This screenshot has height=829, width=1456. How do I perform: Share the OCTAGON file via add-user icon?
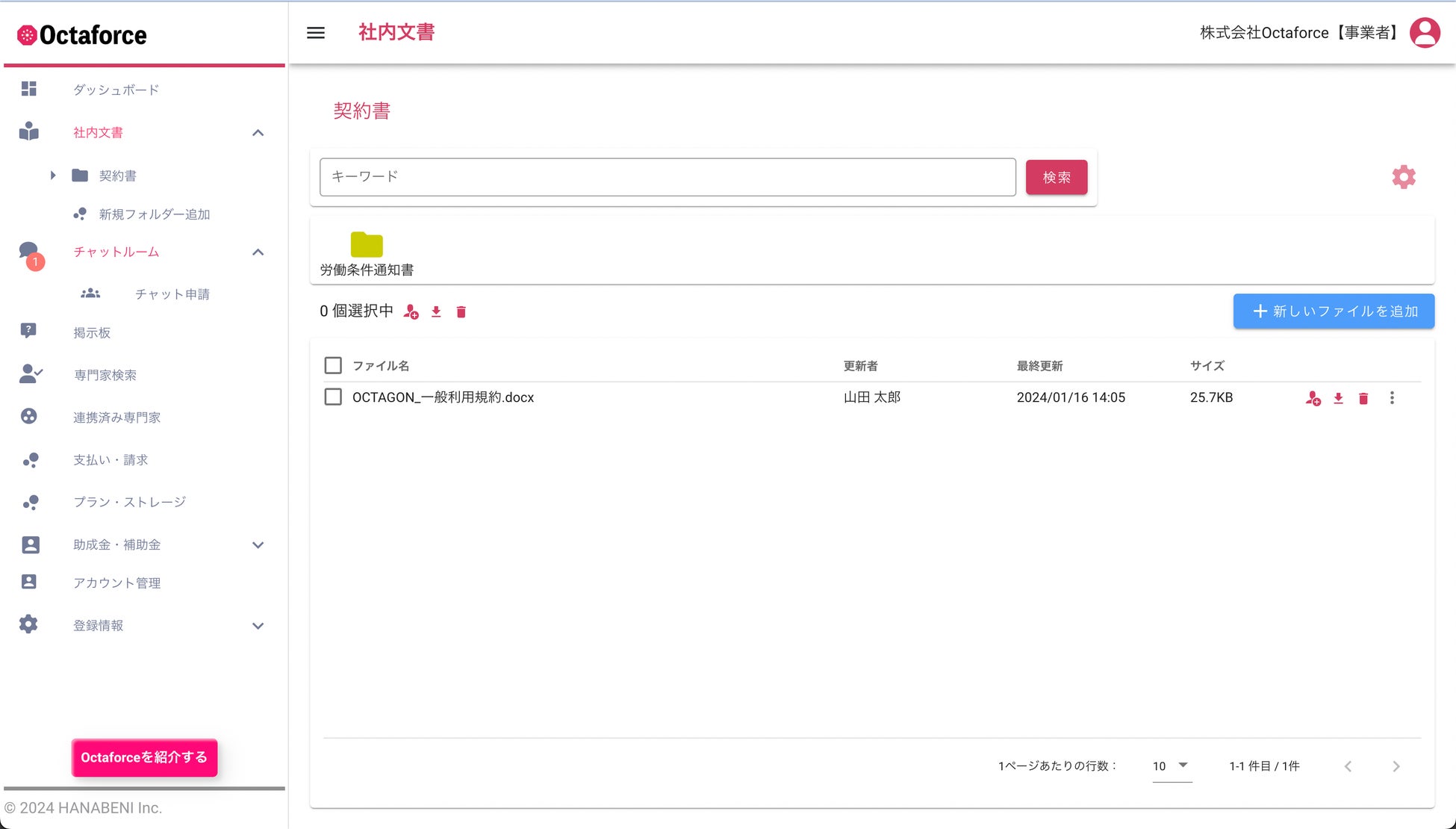click(x=1313, y=398)
